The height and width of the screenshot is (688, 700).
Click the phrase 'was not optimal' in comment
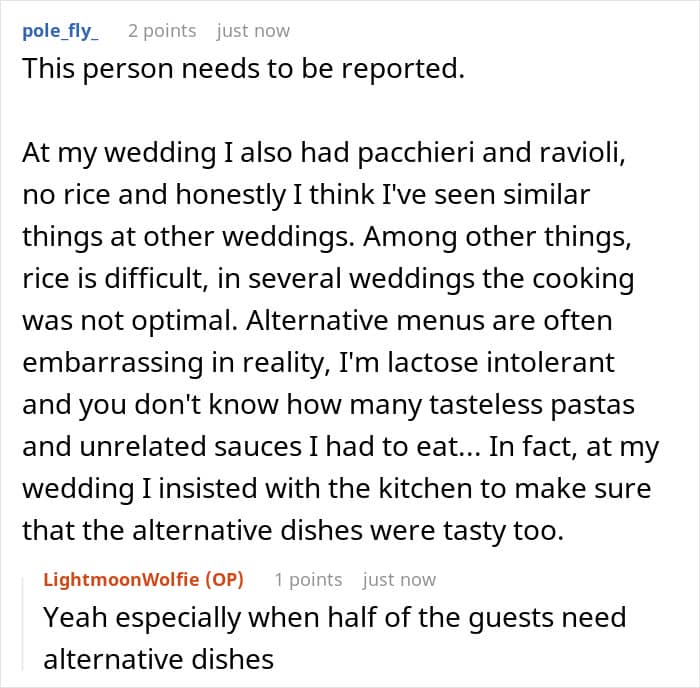(129, 321)
